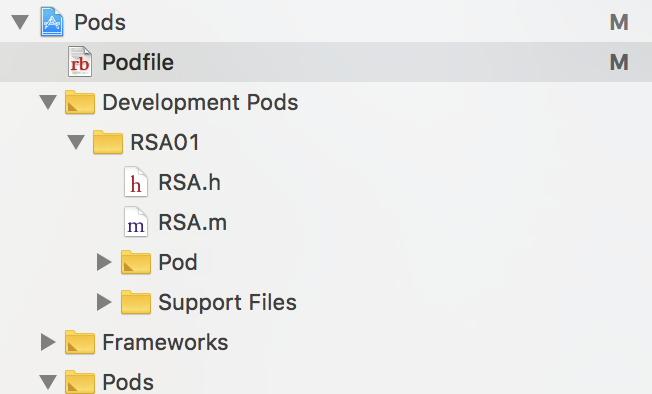This screenshot has height=394, width=652.
Task: Click the Podfile Ruby file icon
Action: pos(80,62)
